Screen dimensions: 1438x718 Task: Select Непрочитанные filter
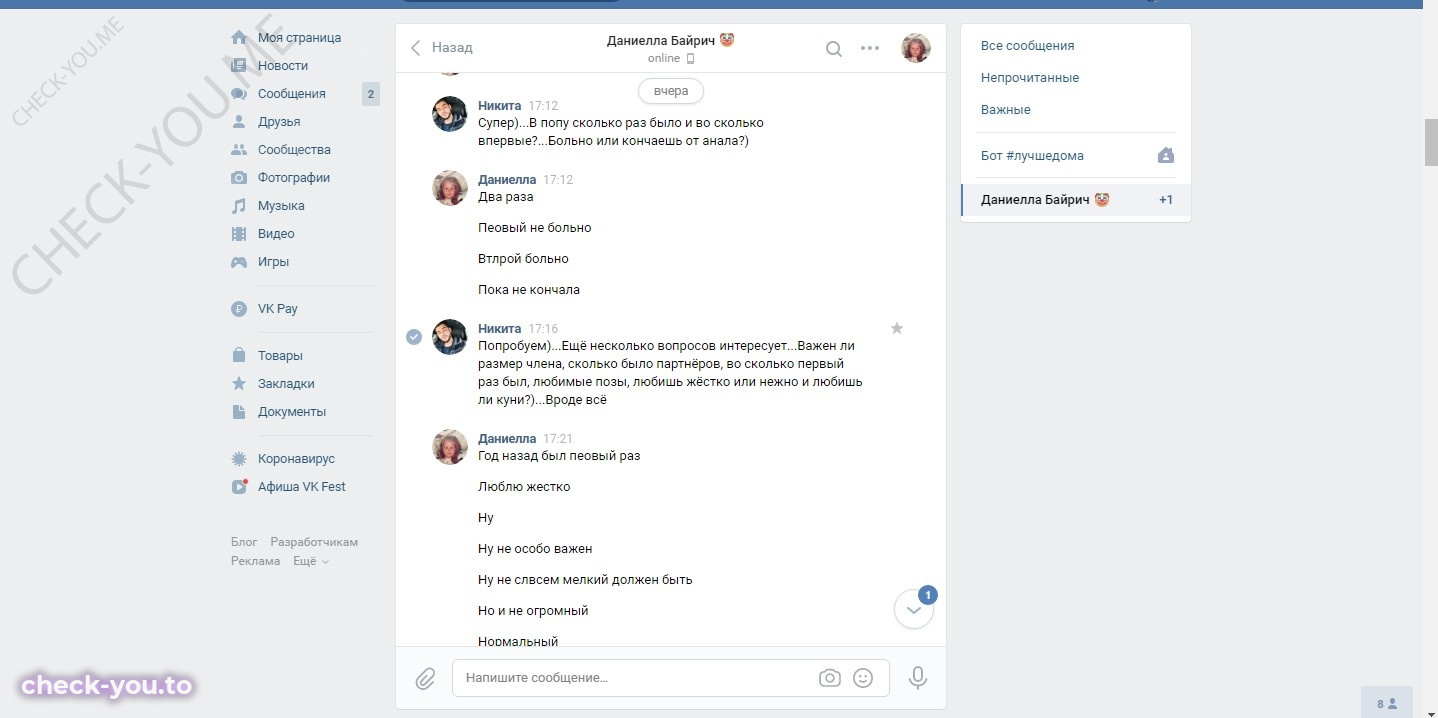(1030, 78)
